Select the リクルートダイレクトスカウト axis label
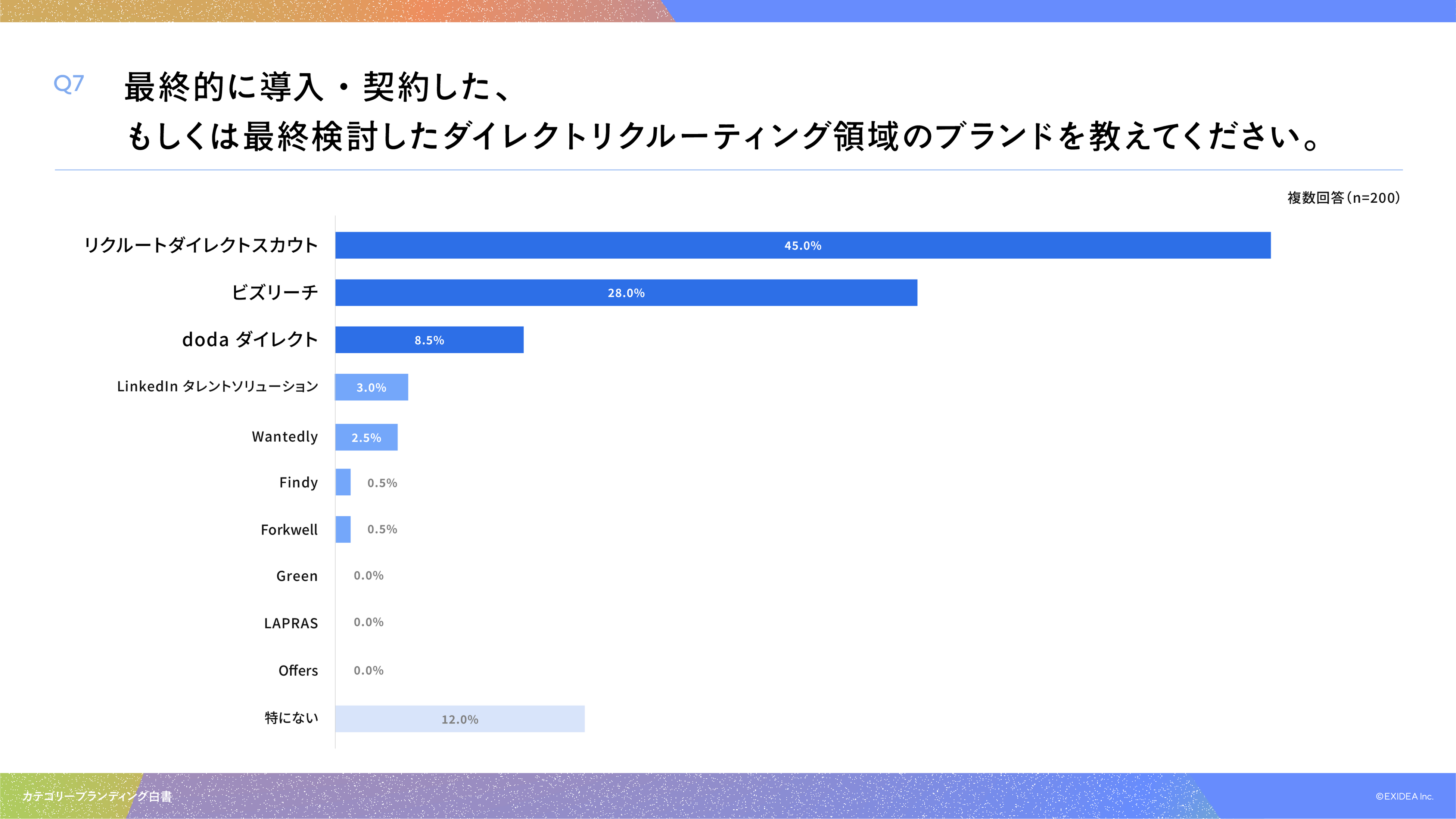1456x819 pixels. click(x=200, y=245)
